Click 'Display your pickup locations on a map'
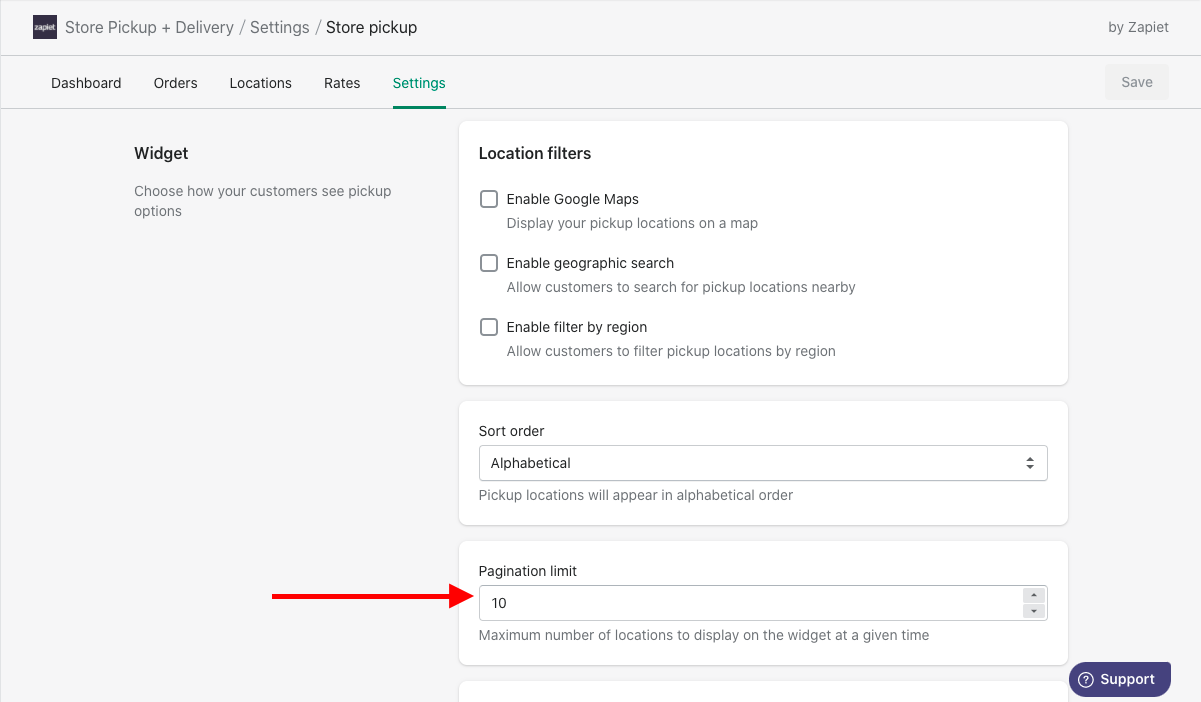Screen dimensions: 1201x702 pyautogui.click(x=632, y=223)
